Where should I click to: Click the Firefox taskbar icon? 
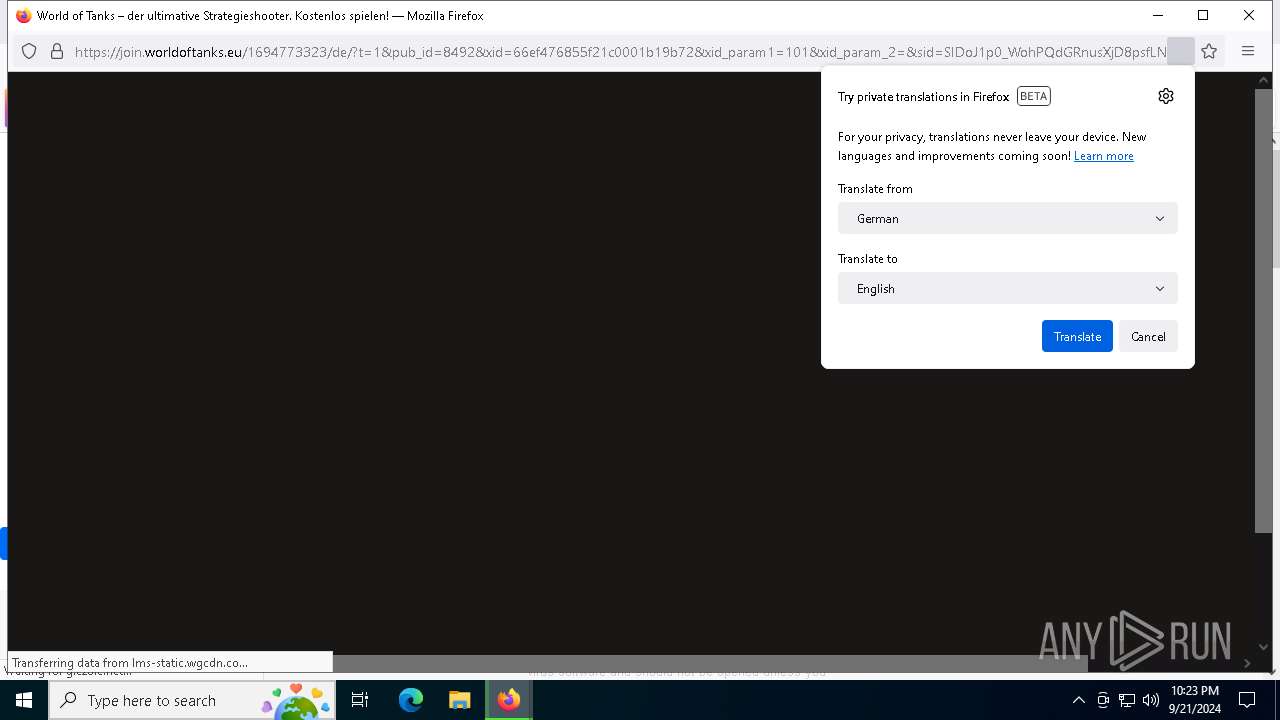click(509, 700)
